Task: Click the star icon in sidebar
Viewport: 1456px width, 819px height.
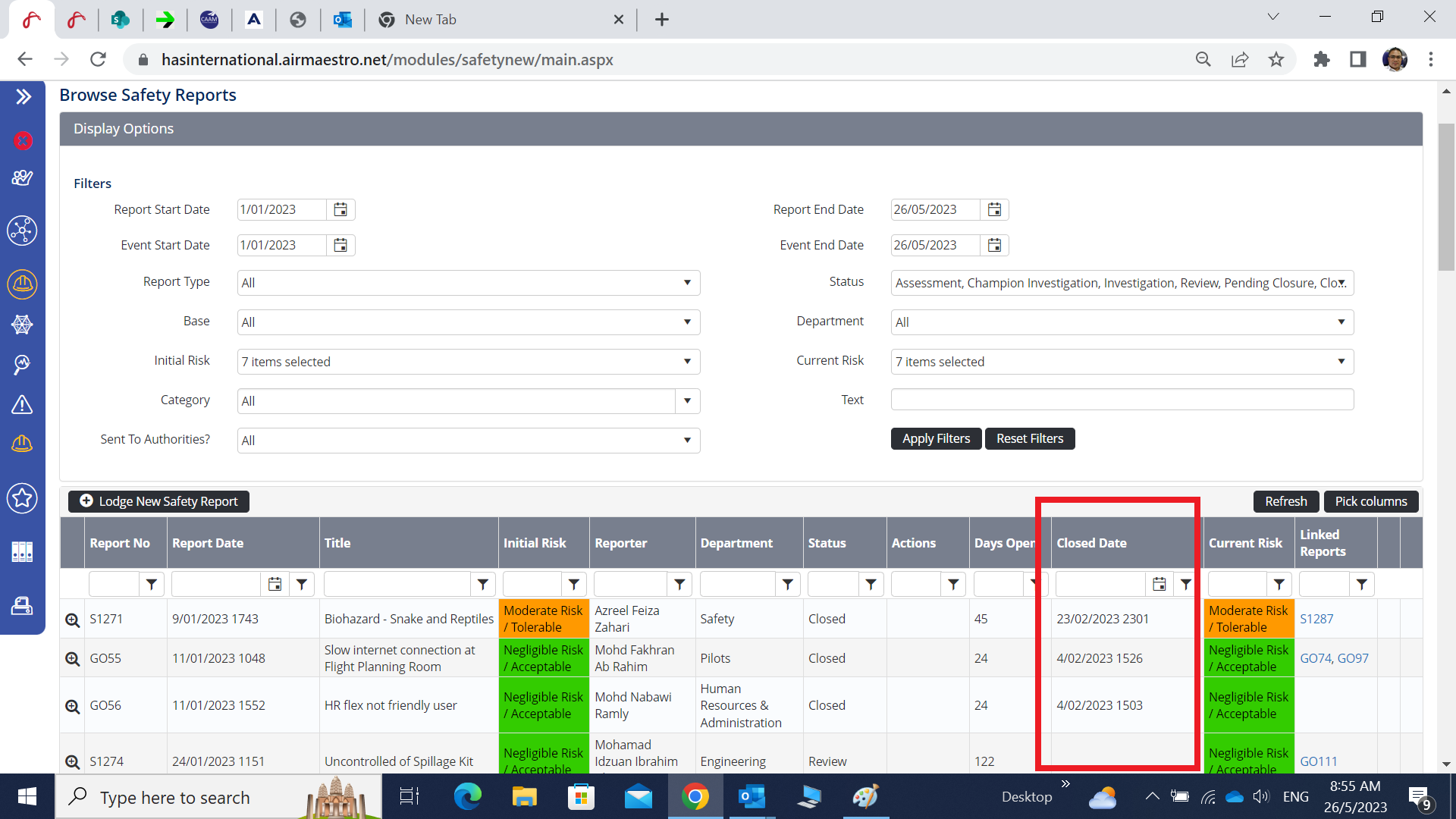Action: pos(22,498)
